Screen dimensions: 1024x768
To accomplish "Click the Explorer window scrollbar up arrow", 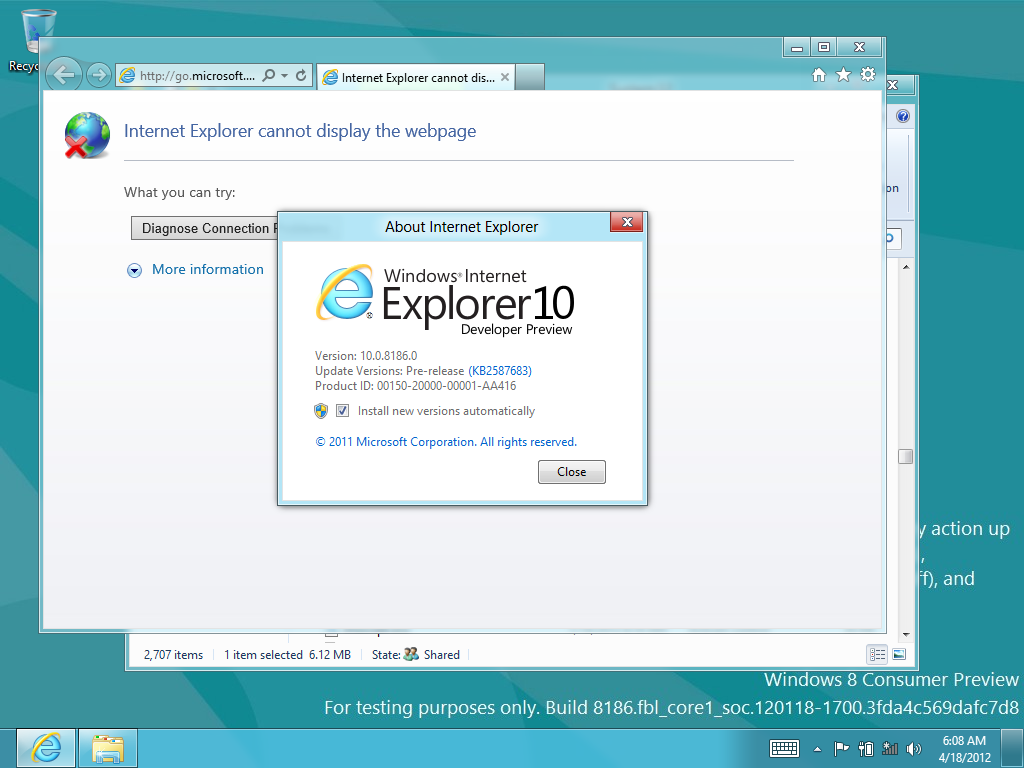I will [906, 267].
